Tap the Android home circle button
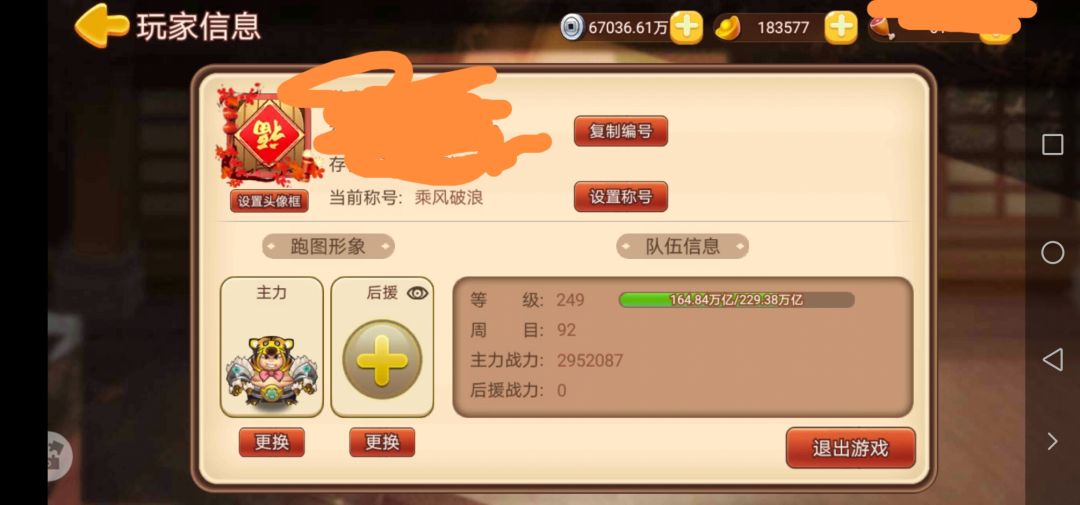The width and height of the screenshot is (1080, 505). 1052,253
